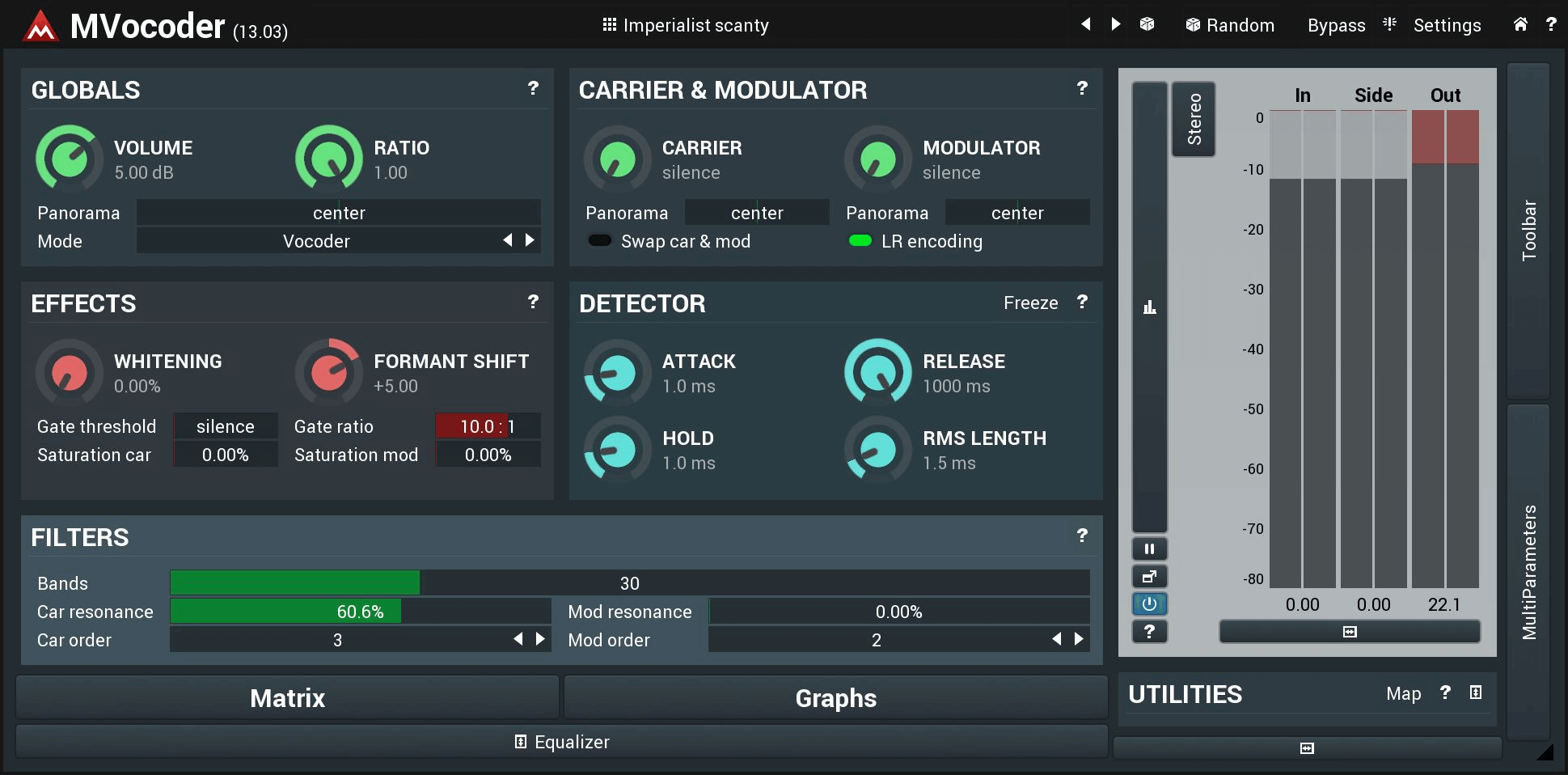Select previous Mode with left arrow

(508, 240)
